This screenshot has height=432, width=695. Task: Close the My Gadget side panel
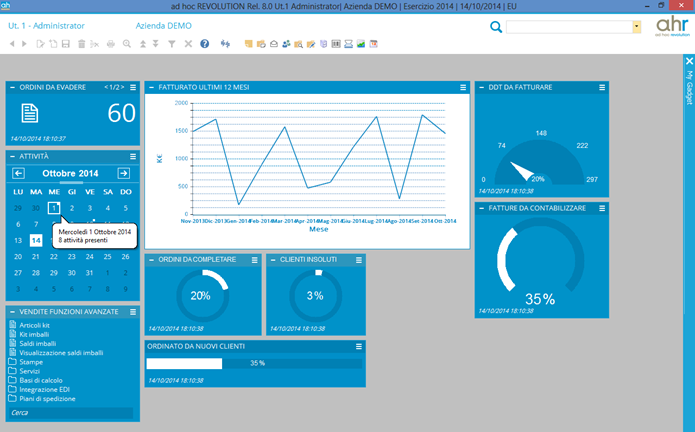(x=689, y=61)
